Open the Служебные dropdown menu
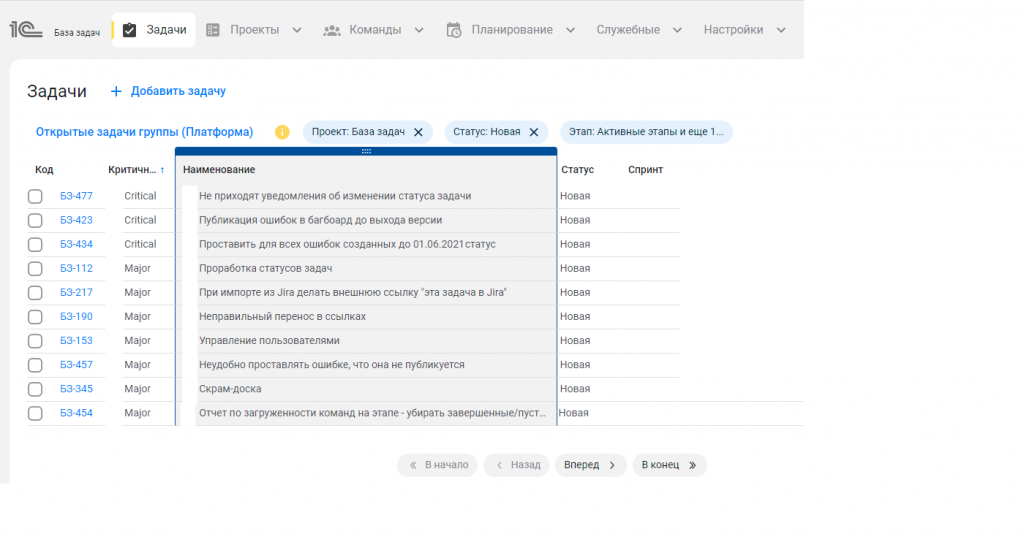This screenshot has height=542, width=1024. tap(677, 30)
